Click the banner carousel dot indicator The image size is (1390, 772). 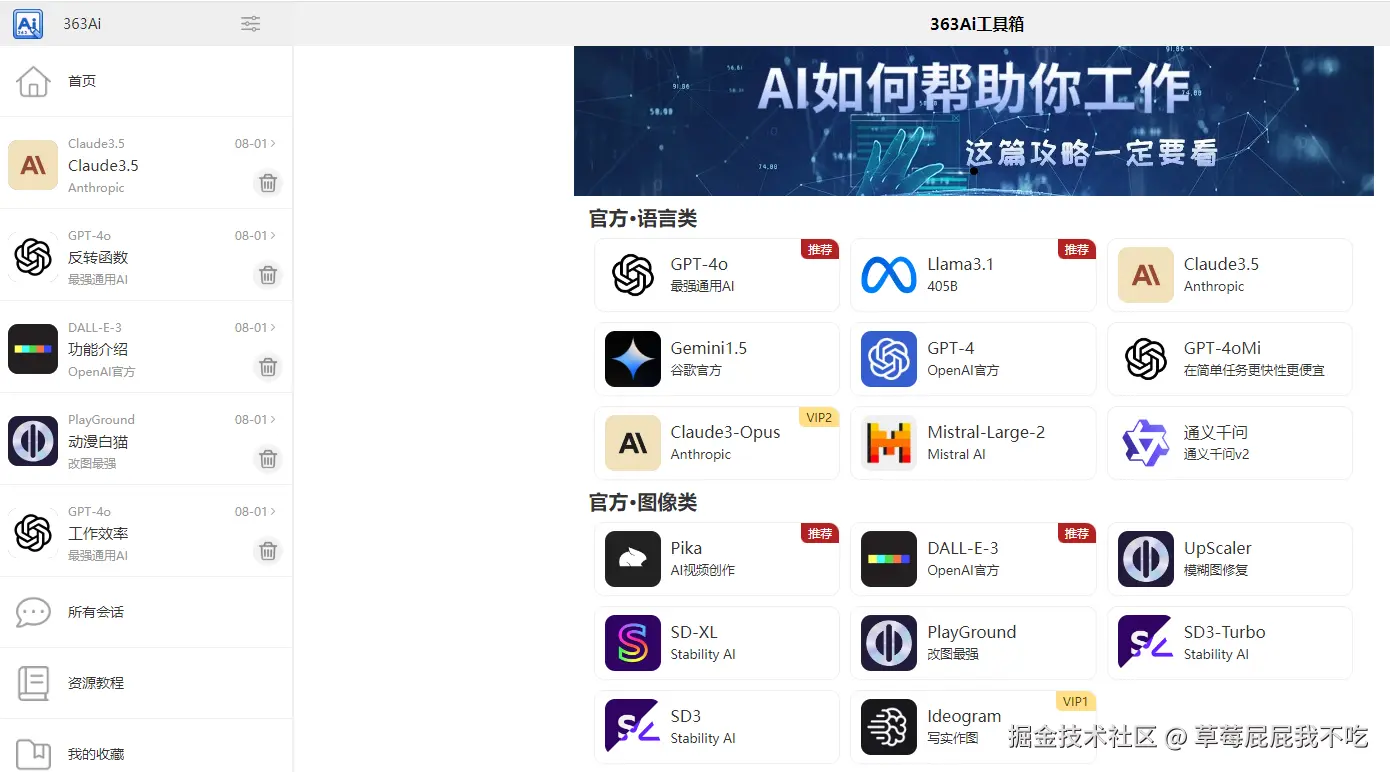(974, 171)
